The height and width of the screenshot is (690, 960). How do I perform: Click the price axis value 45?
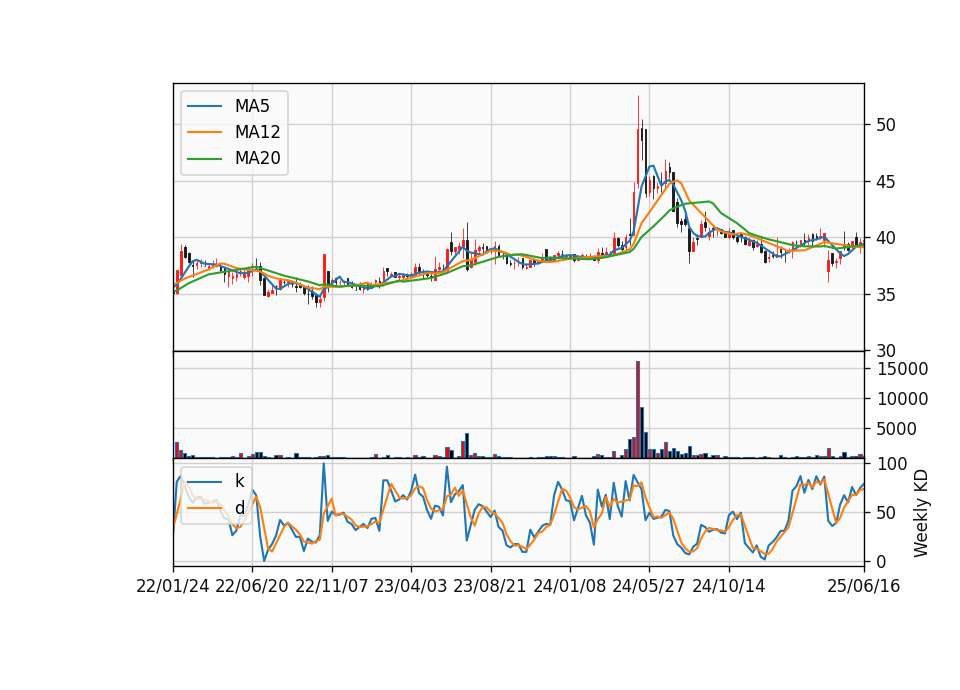[886, 182]
